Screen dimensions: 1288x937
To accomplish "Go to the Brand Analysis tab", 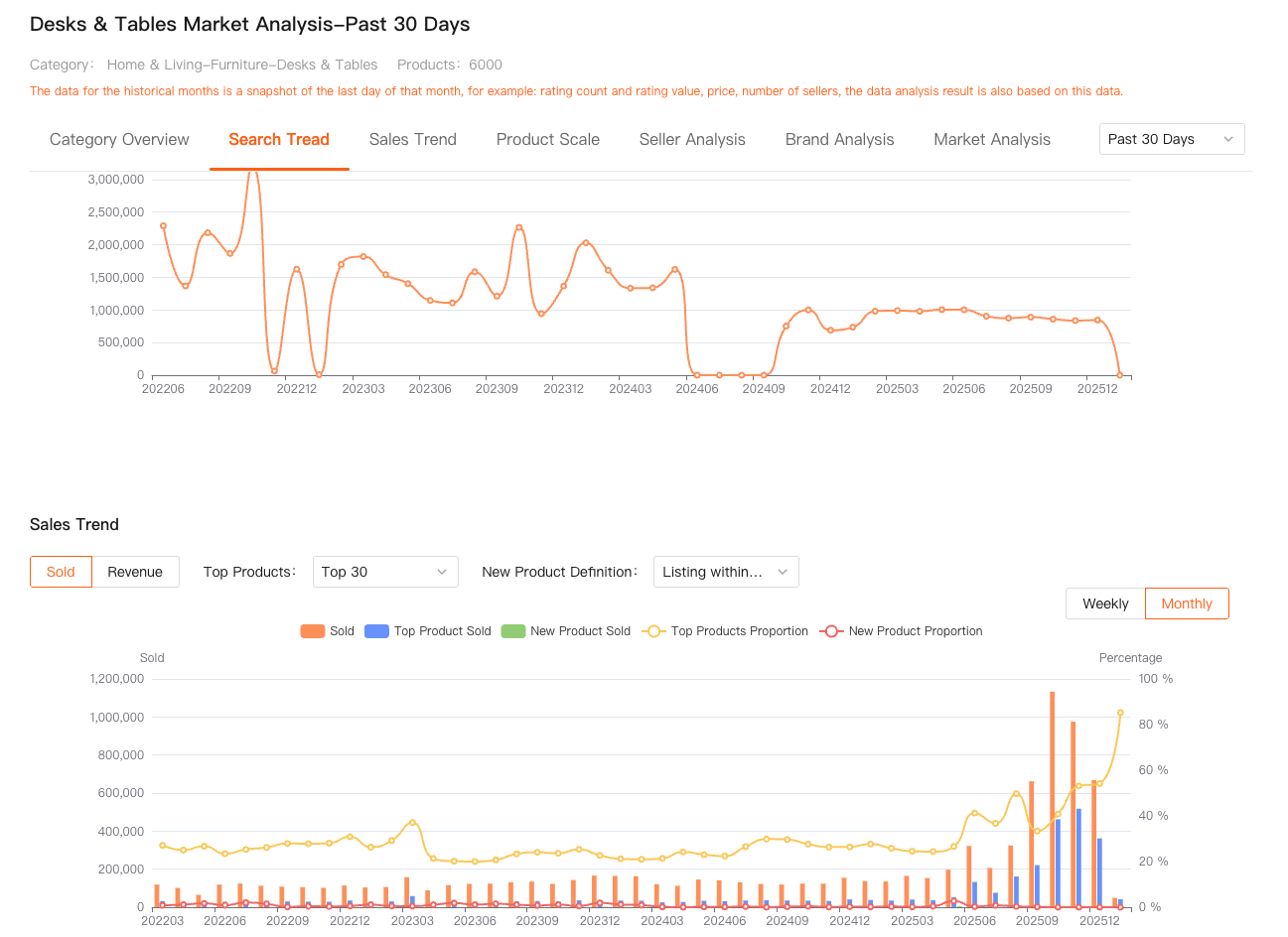I will pos(839,139).
